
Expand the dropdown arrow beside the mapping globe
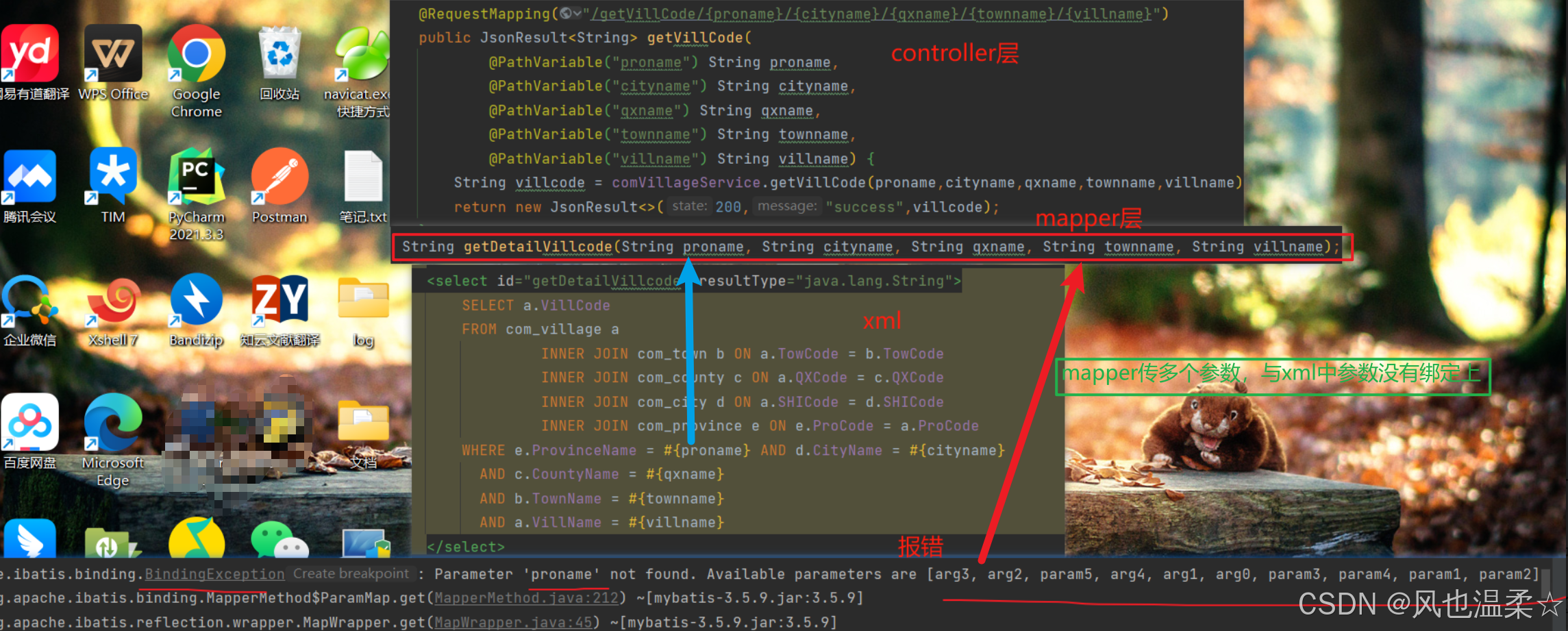click(577, 13)
